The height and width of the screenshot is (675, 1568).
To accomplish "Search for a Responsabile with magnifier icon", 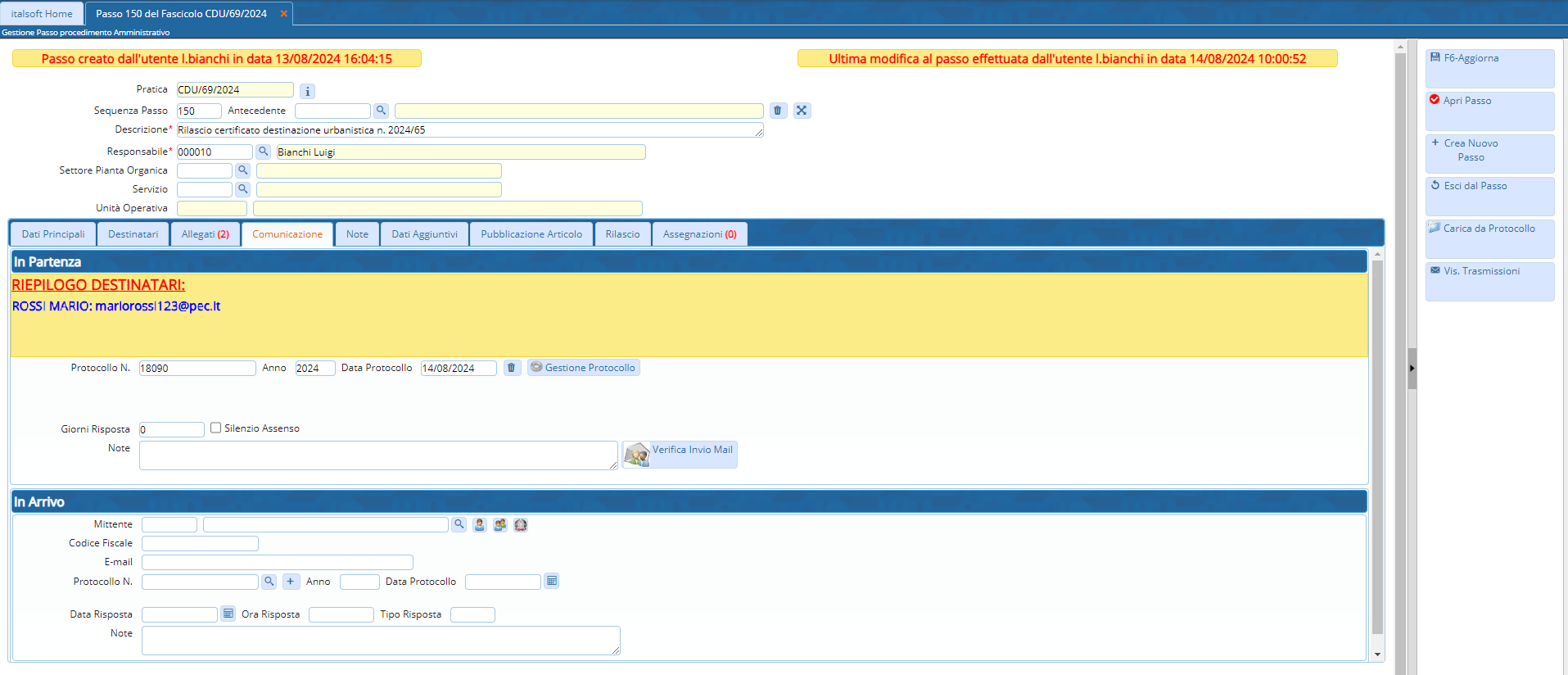I will (264, 152).
